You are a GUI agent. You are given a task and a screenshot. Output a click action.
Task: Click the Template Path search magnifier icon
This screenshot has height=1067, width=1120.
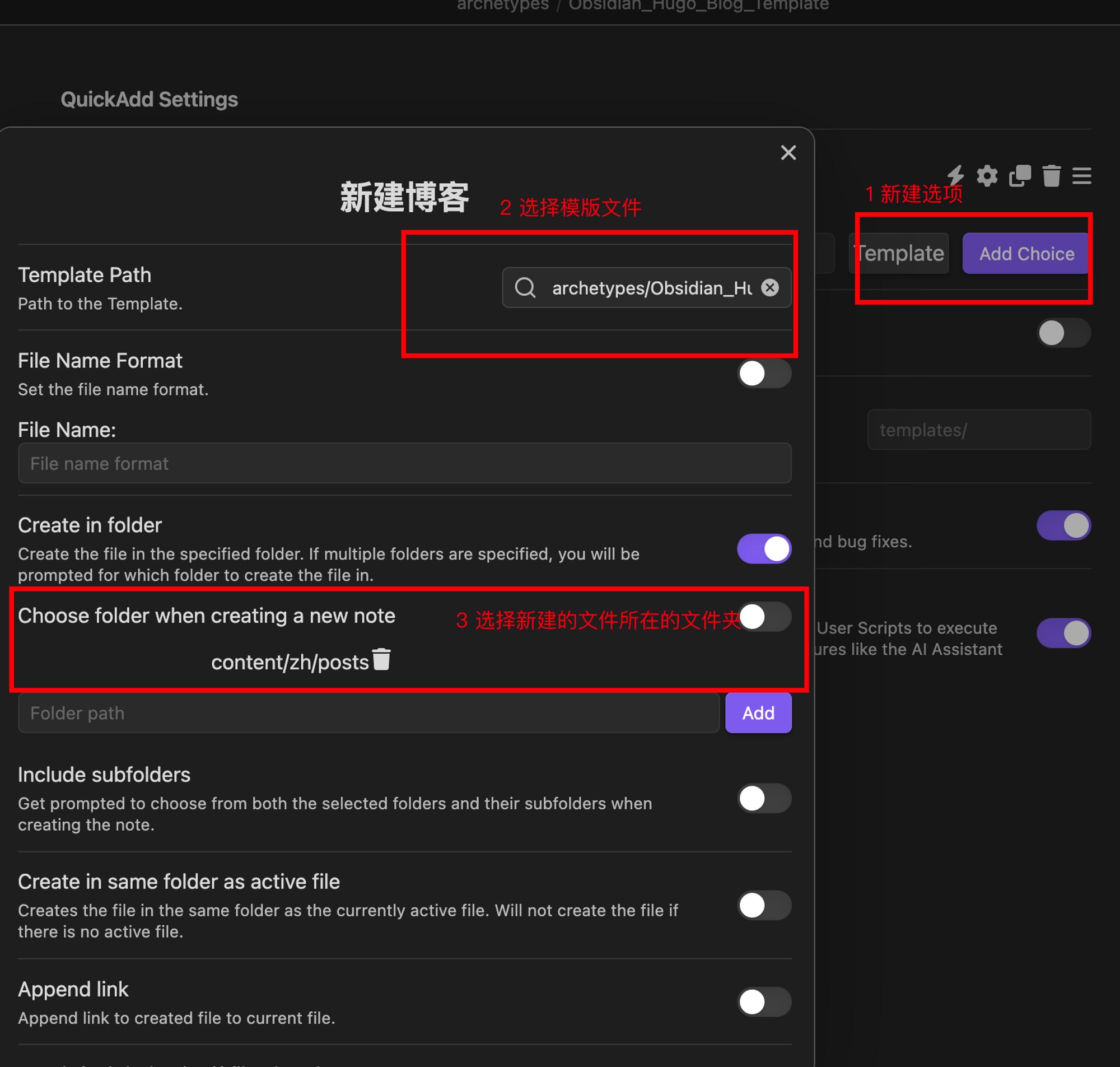(525, 288)
